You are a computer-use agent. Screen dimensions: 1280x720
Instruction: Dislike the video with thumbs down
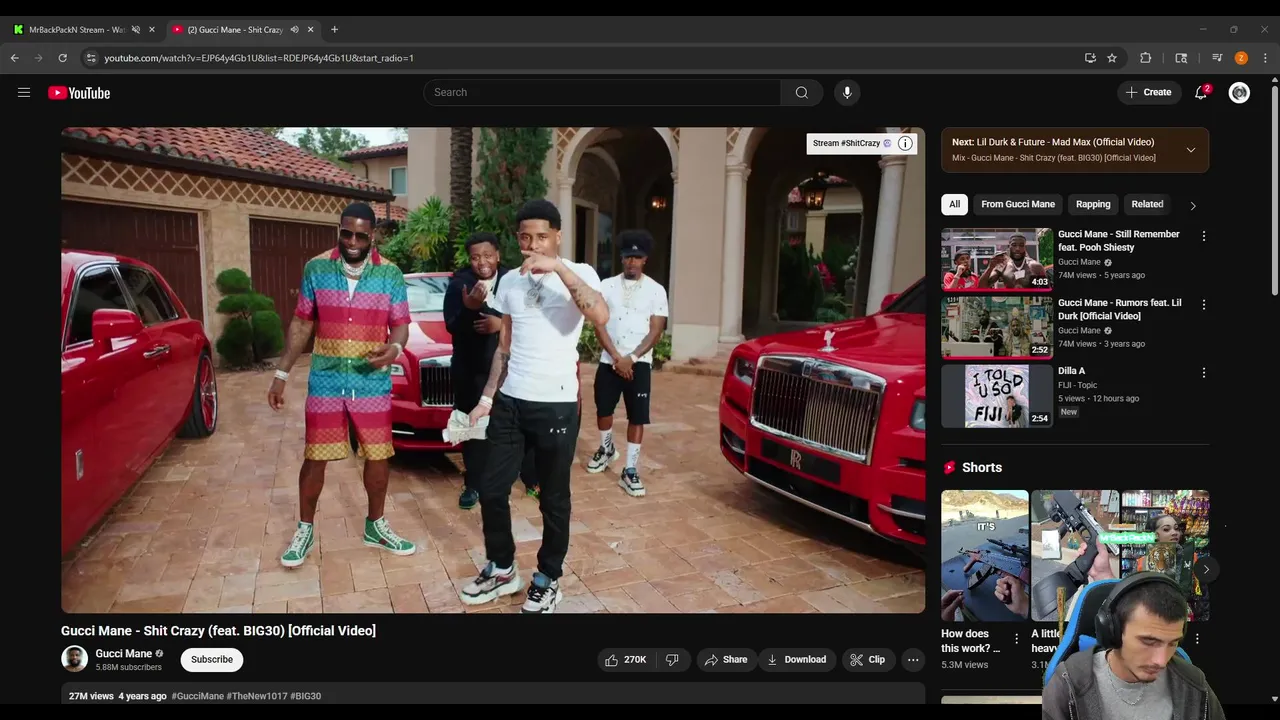point(672,660)
